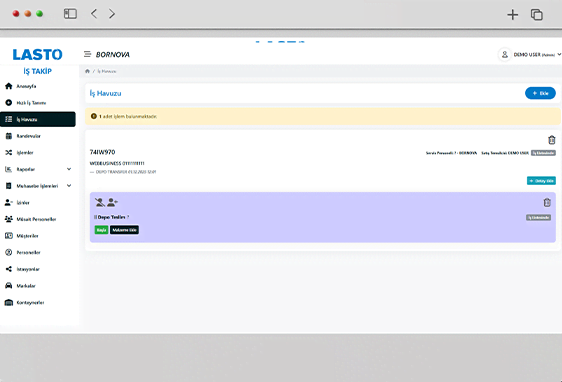562x382 pixels.
Task: Expand the Raporlar submenu chevron
Action: coord(69,169)
